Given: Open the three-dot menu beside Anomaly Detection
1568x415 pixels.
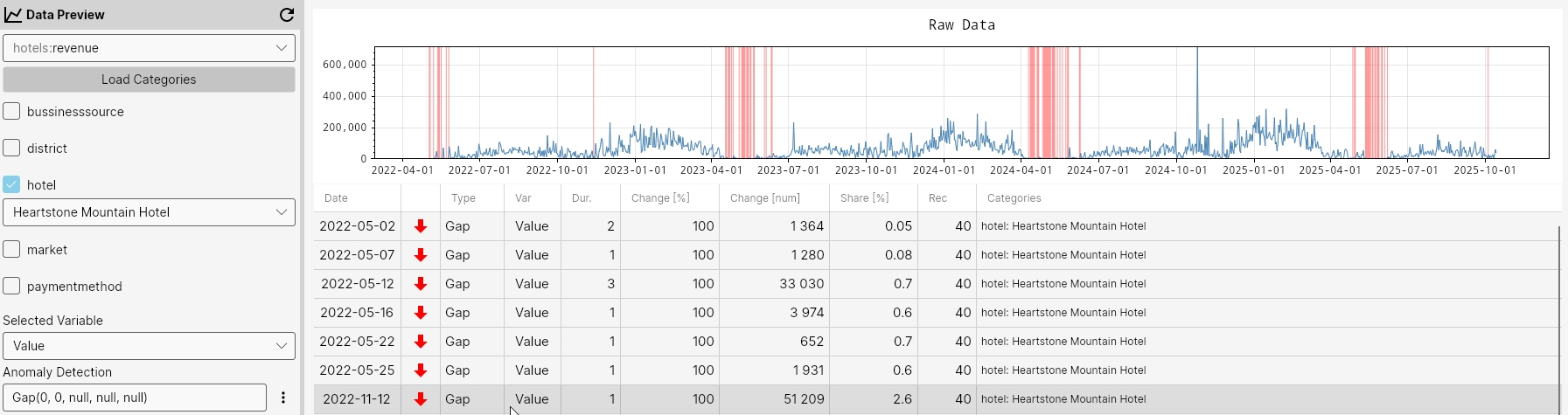Looking at the screenshot, I should tap(282, 398).
